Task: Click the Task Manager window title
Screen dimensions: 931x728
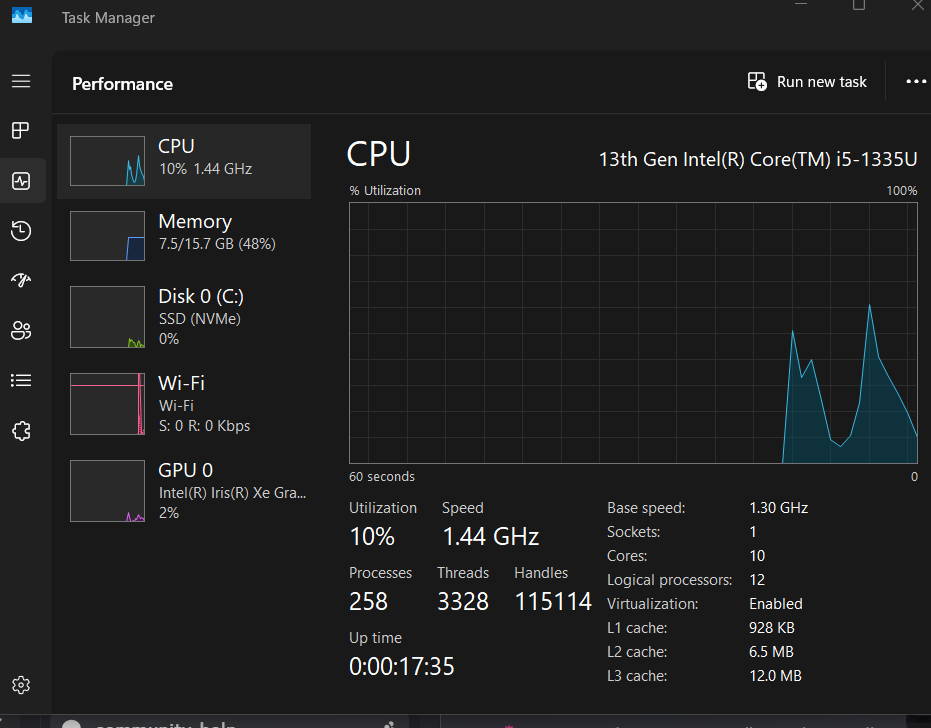Action: [x=108, y=18]
